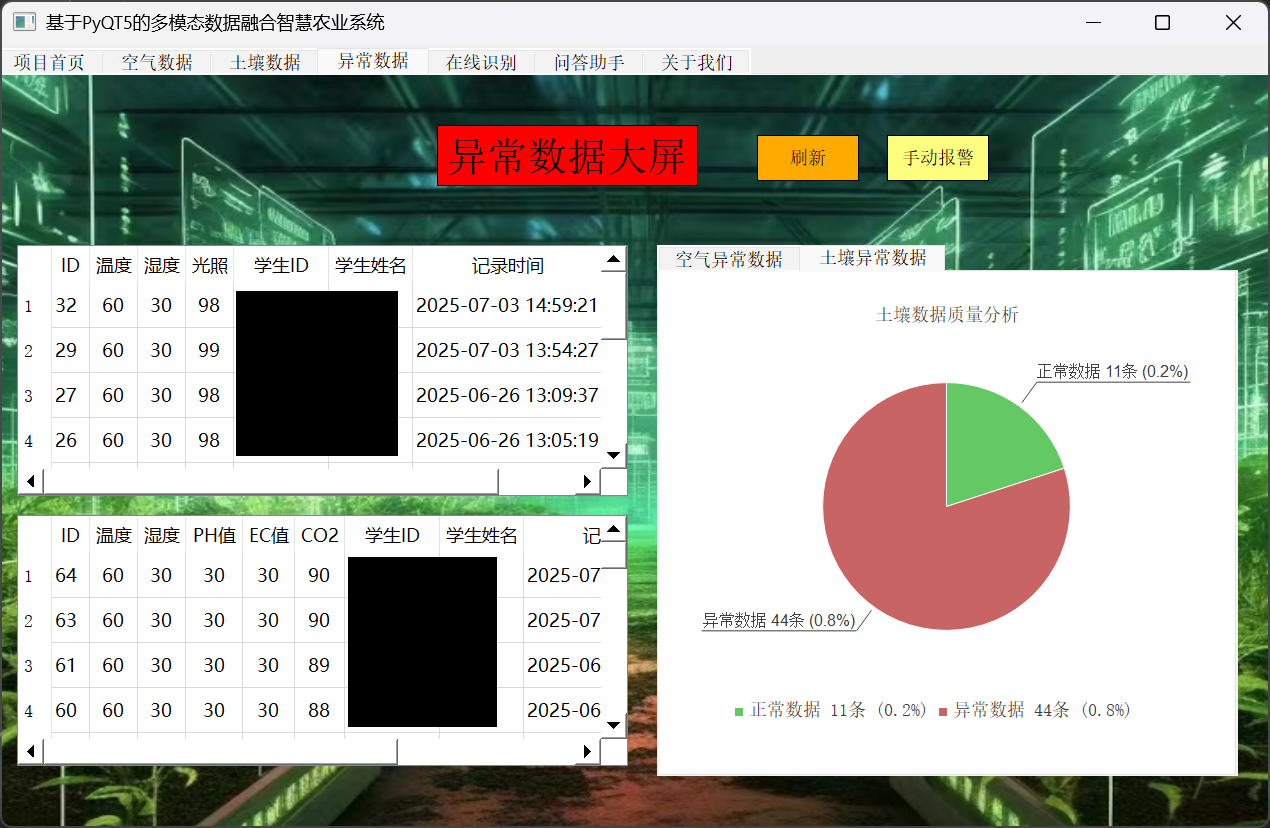The height and width of the screenshot is (828, 1270).
Task: Click left arrow of upper table's horizontal scrollbar
Action: tap(31, 481)
